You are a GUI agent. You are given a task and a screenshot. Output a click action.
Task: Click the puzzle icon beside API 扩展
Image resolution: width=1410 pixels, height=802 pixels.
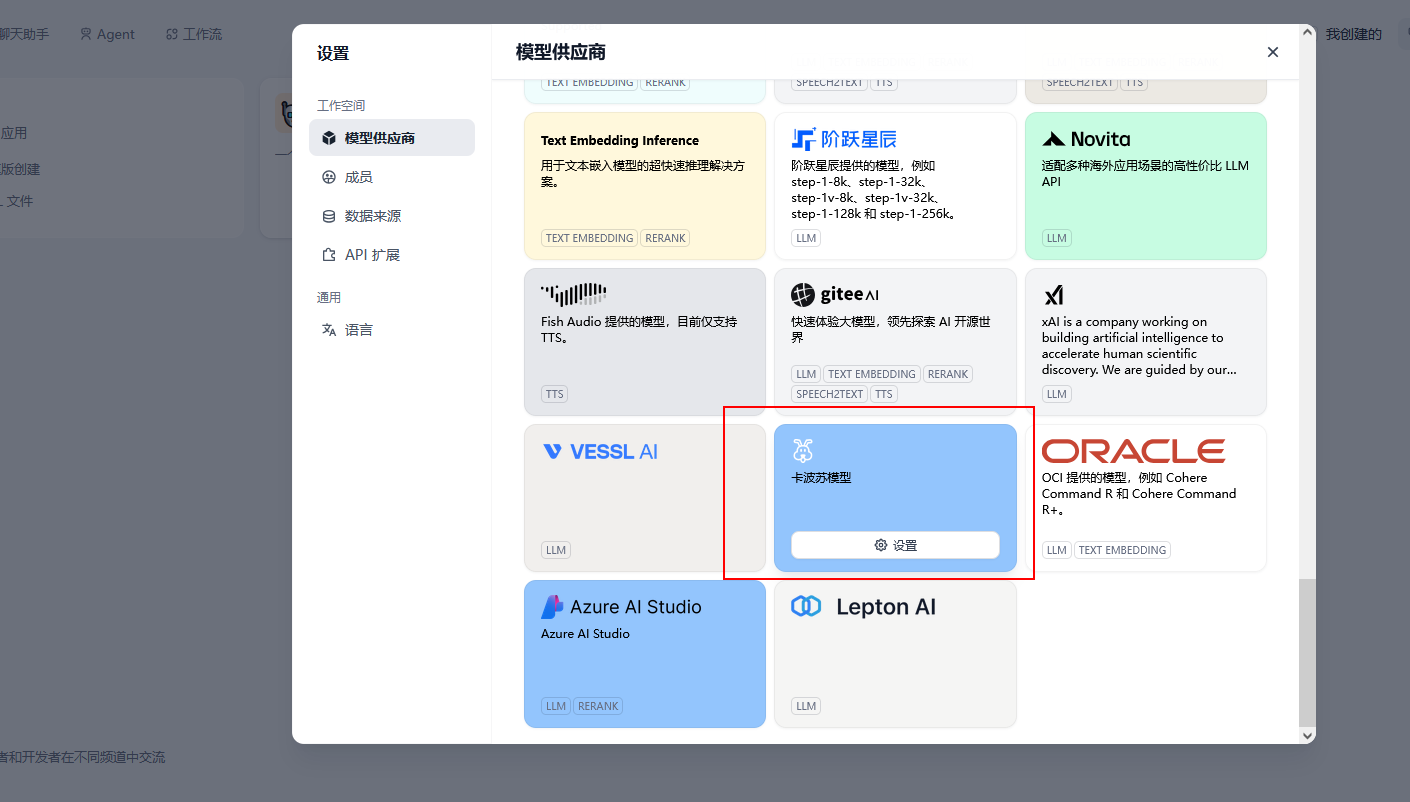pos(328,255)
